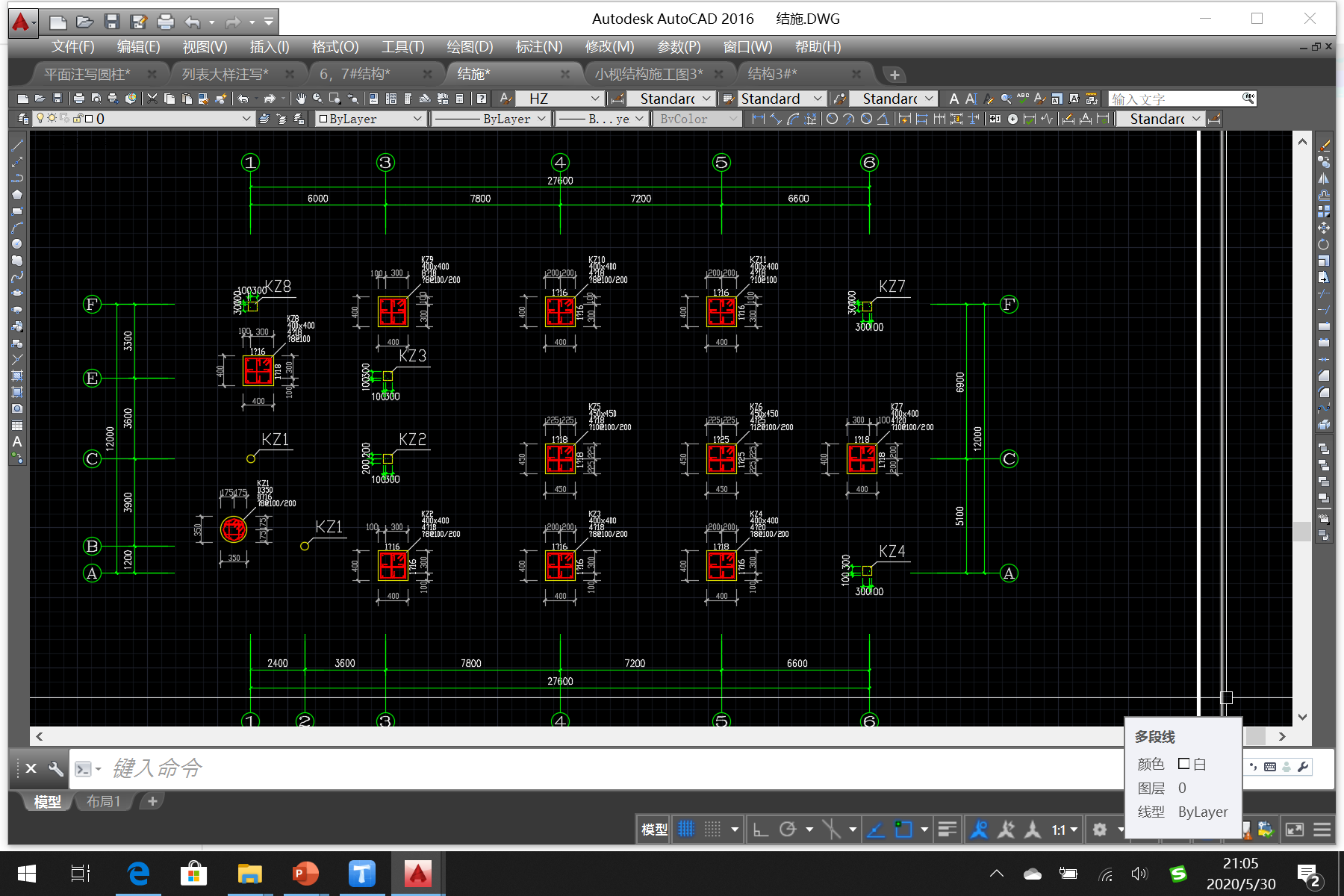Switch to the 布局1 layout tab
Viewport: 1344px width, 896px height.
[103, 801]
